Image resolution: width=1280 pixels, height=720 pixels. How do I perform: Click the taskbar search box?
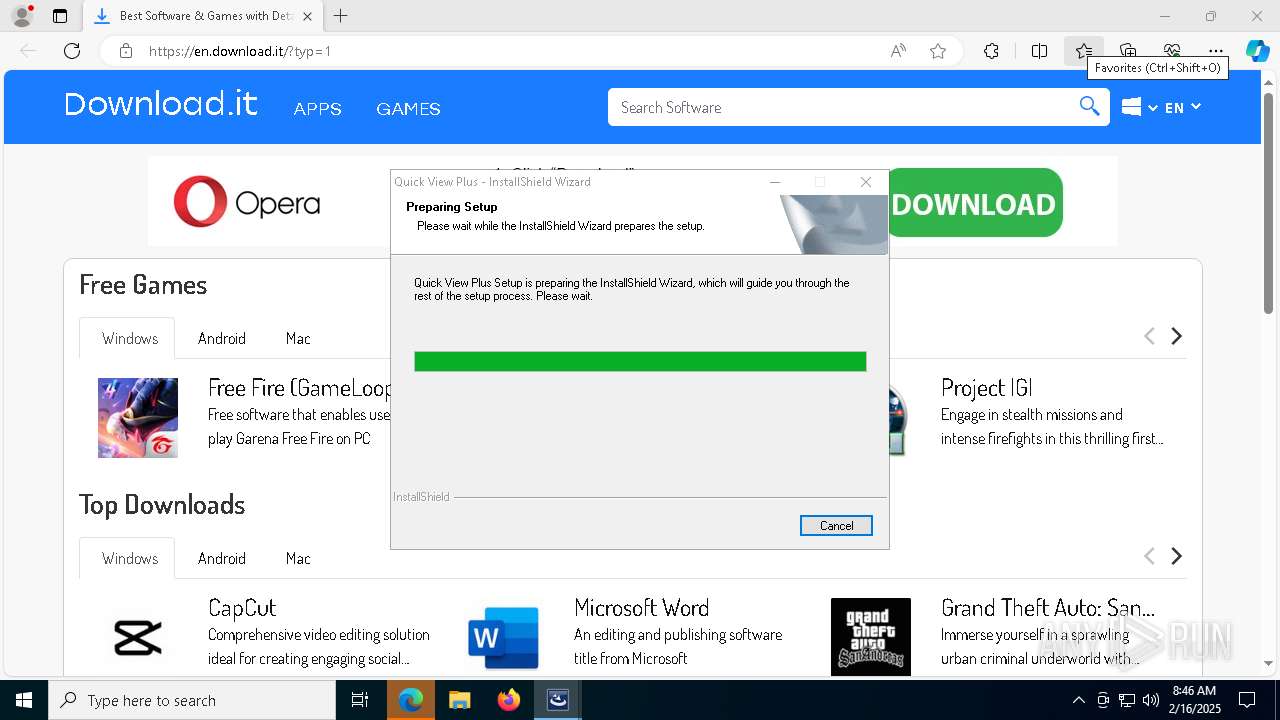point(192,700)
